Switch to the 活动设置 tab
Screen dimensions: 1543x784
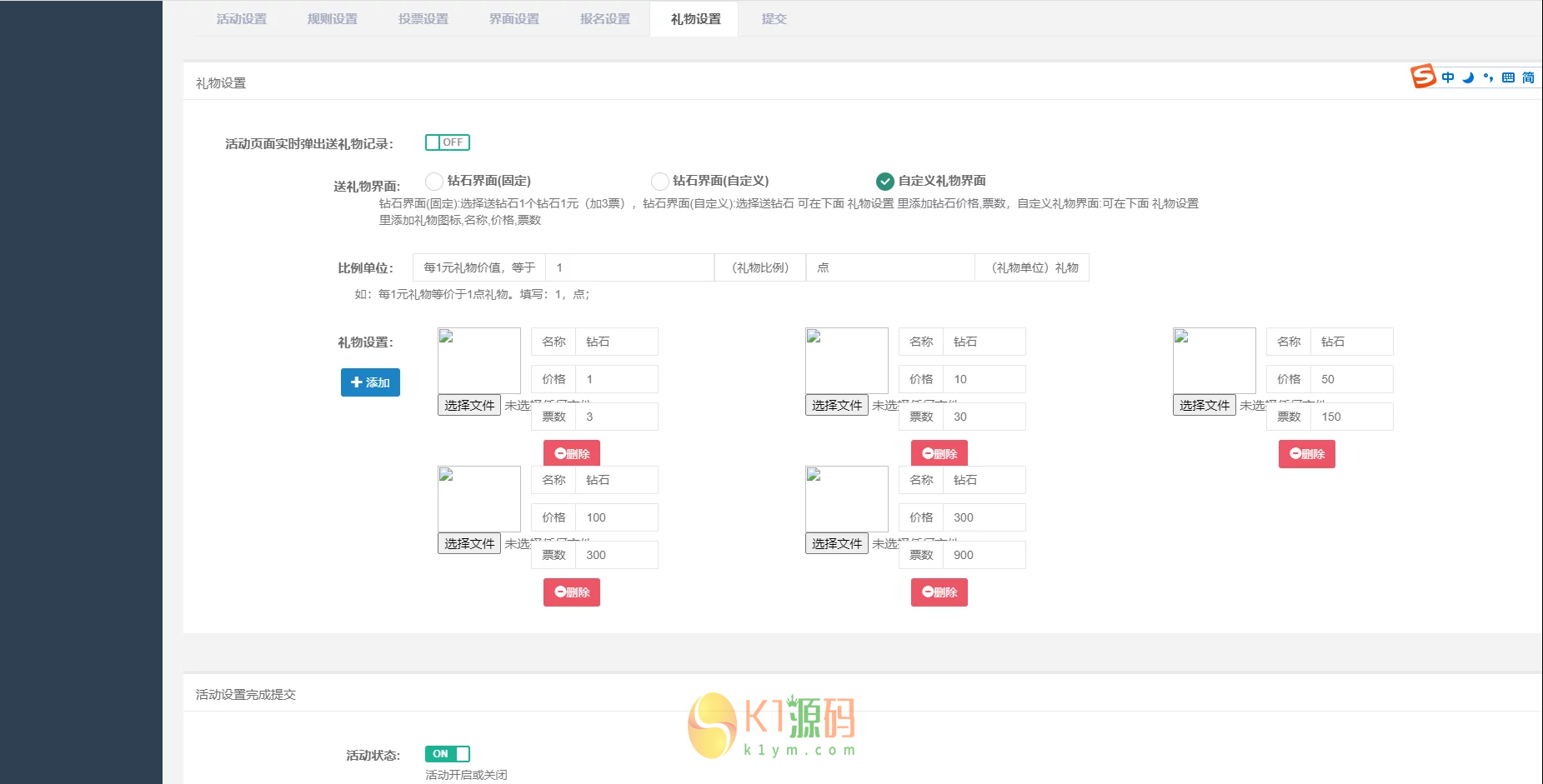coord(242,18)
